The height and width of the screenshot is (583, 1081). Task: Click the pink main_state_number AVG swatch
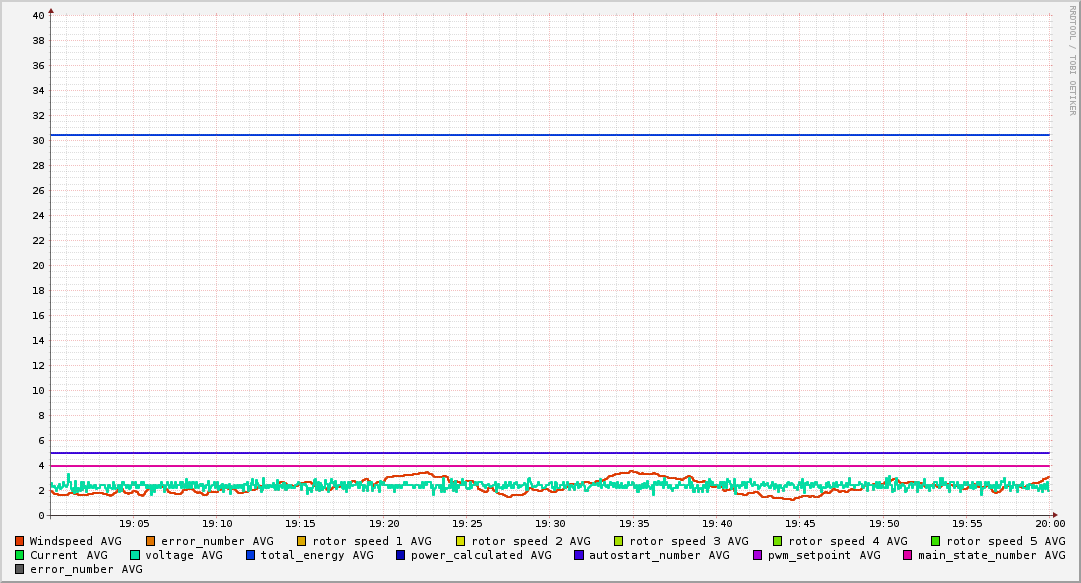coord(908,555)
